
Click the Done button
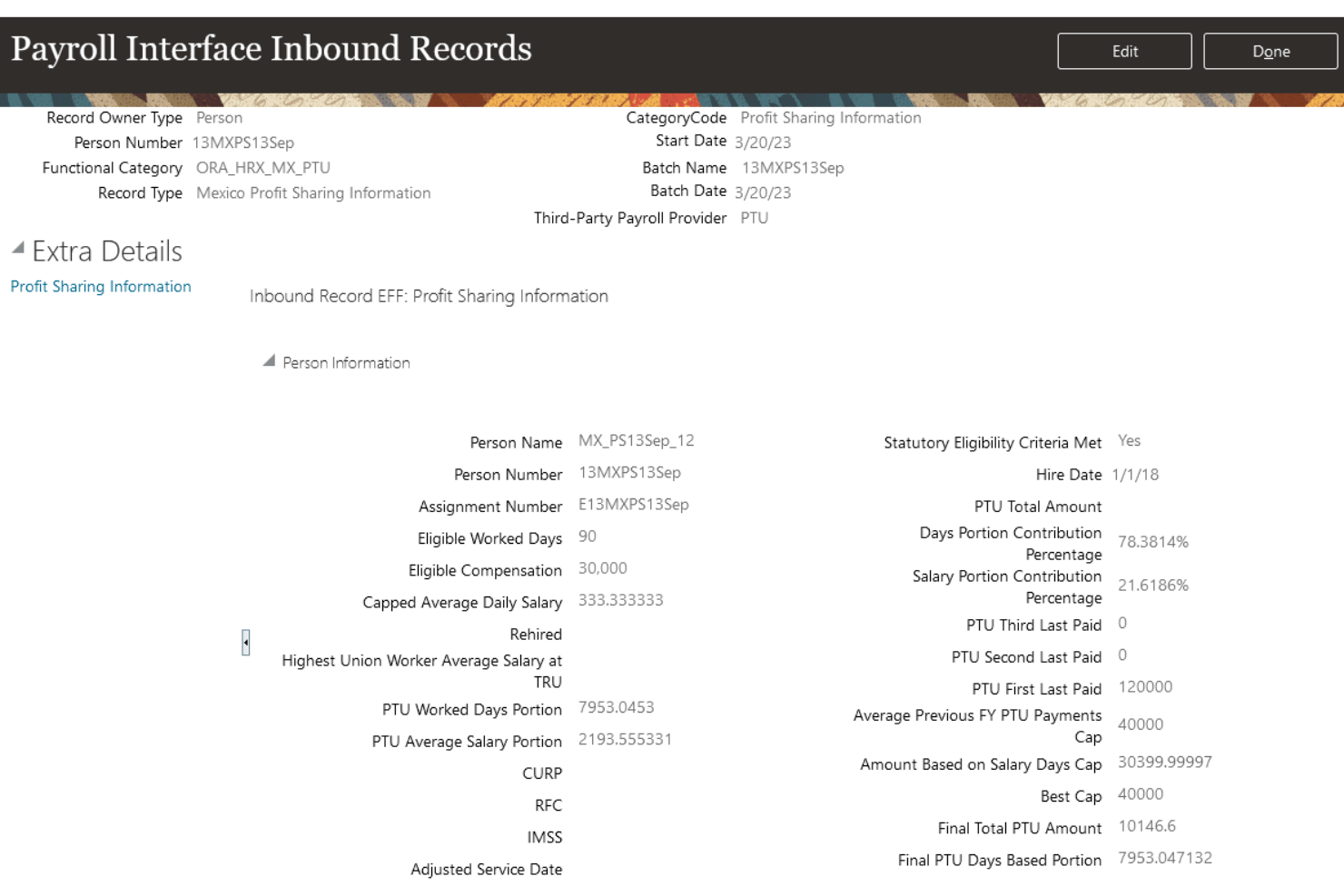point(1270,52)
